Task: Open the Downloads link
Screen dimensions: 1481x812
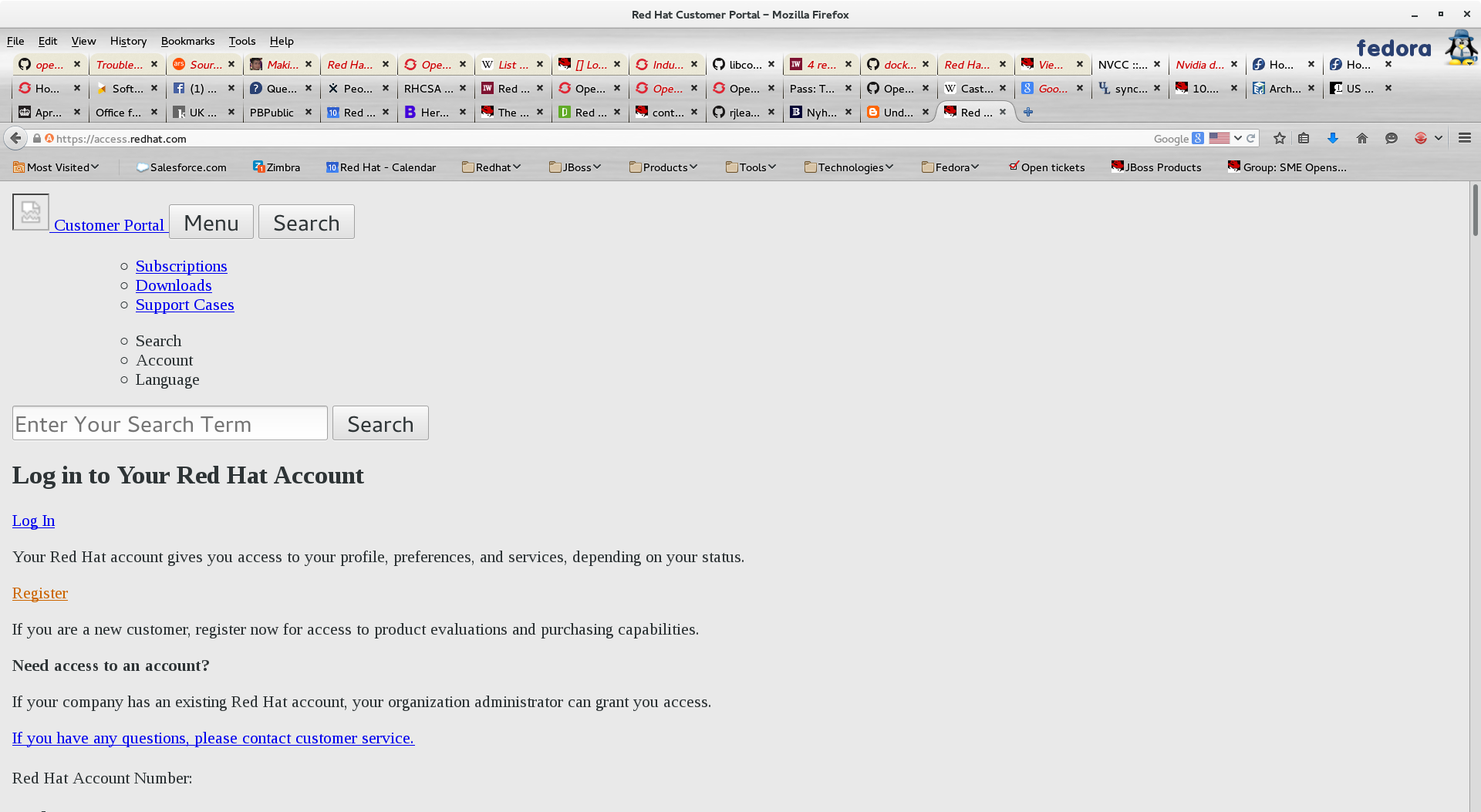Action: (174, 285)
